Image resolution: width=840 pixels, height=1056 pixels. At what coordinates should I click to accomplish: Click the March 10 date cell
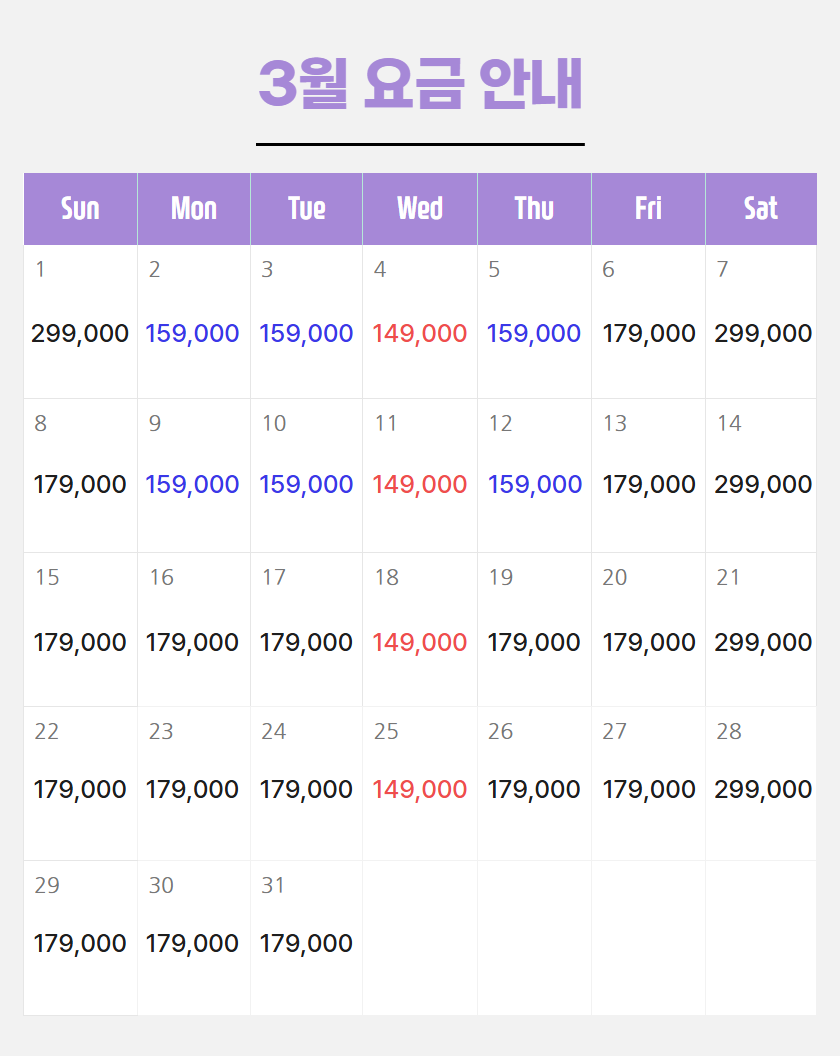pos(306,475)
